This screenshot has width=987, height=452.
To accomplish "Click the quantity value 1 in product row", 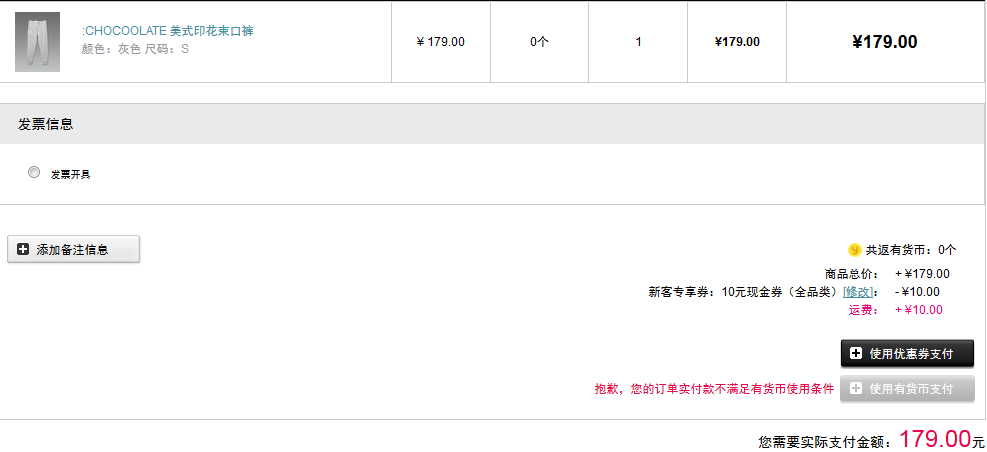I will pos(638,42).
